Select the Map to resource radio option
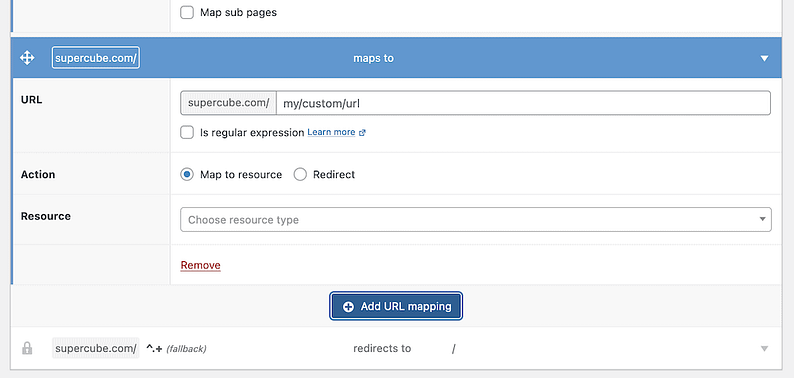This screenshot has width=794, height=378. [x=187, y=175]
